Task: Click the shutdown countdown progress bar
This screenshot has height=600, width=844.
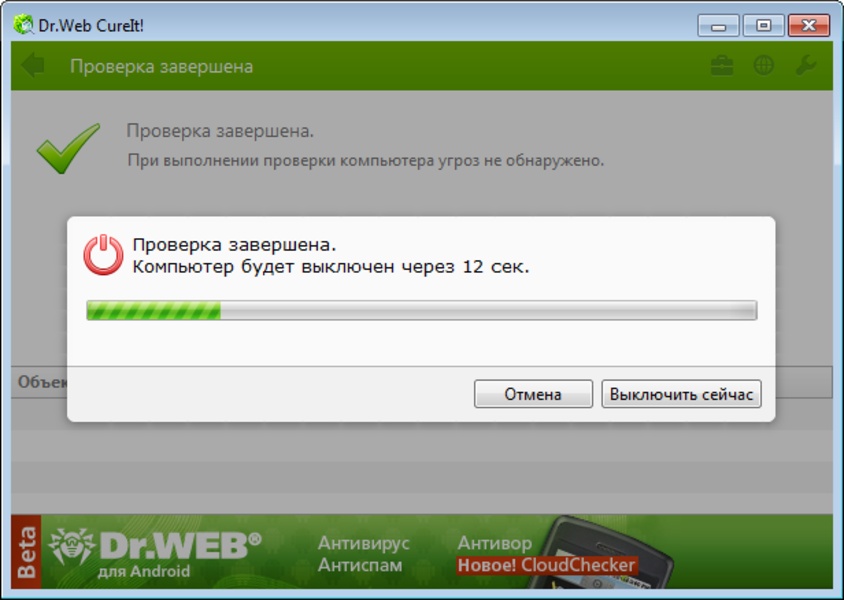Action: (422, 310)
